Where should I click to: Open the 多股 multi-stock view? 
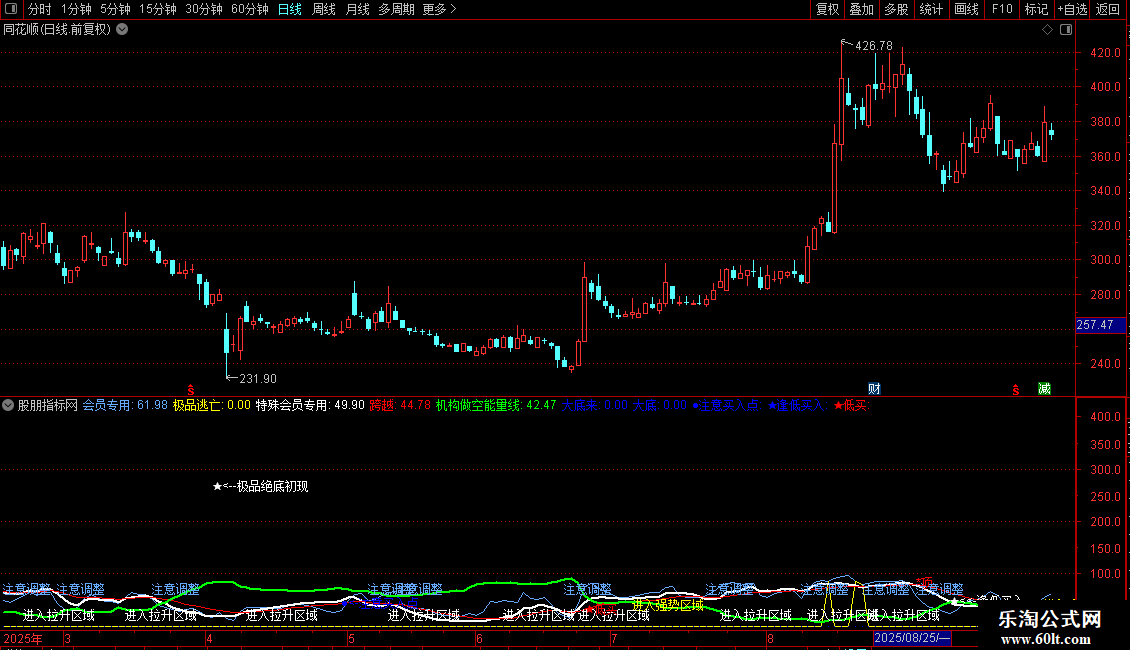(897, 9)
